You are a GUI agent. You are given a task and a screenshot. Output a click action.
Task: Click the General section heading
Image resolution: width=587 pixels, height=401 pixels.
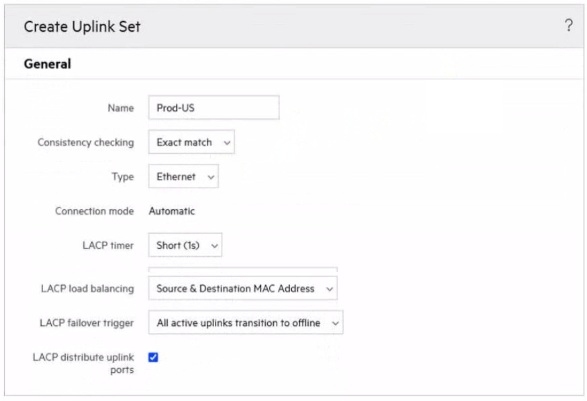pos(48,64)
